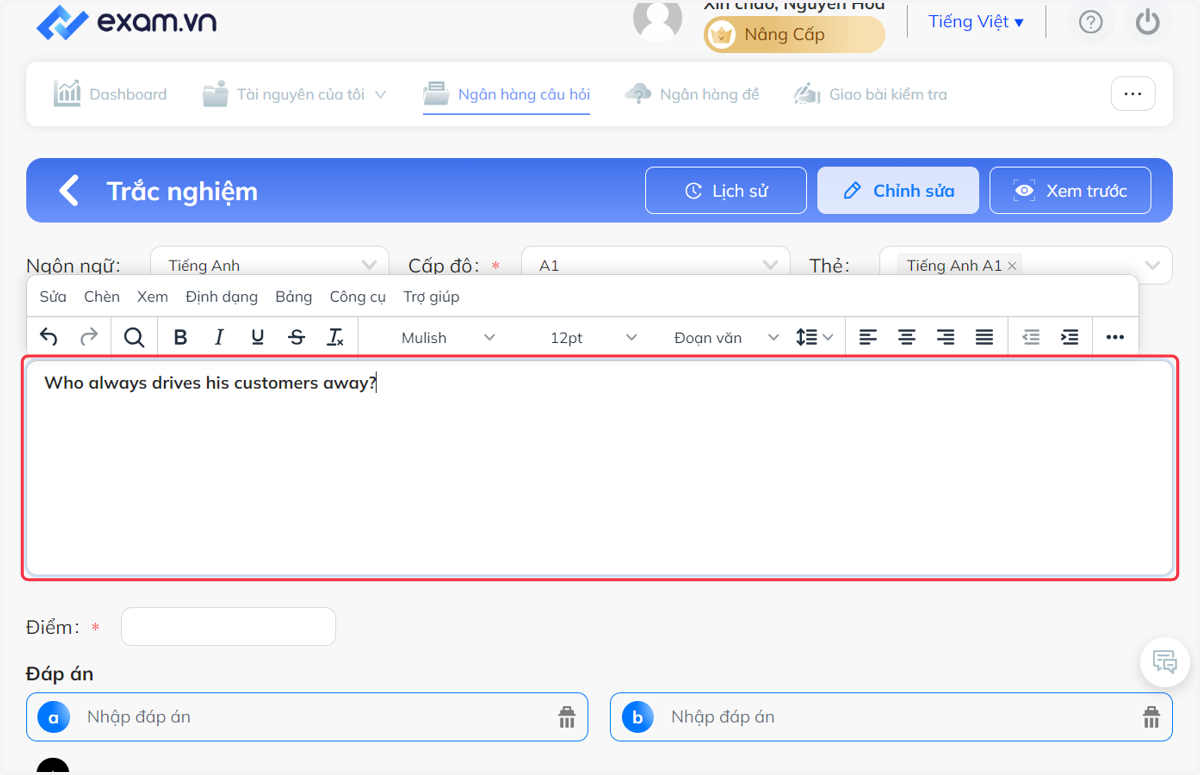
Task: Open the Xem editor menu
Action: click(153, 296)
